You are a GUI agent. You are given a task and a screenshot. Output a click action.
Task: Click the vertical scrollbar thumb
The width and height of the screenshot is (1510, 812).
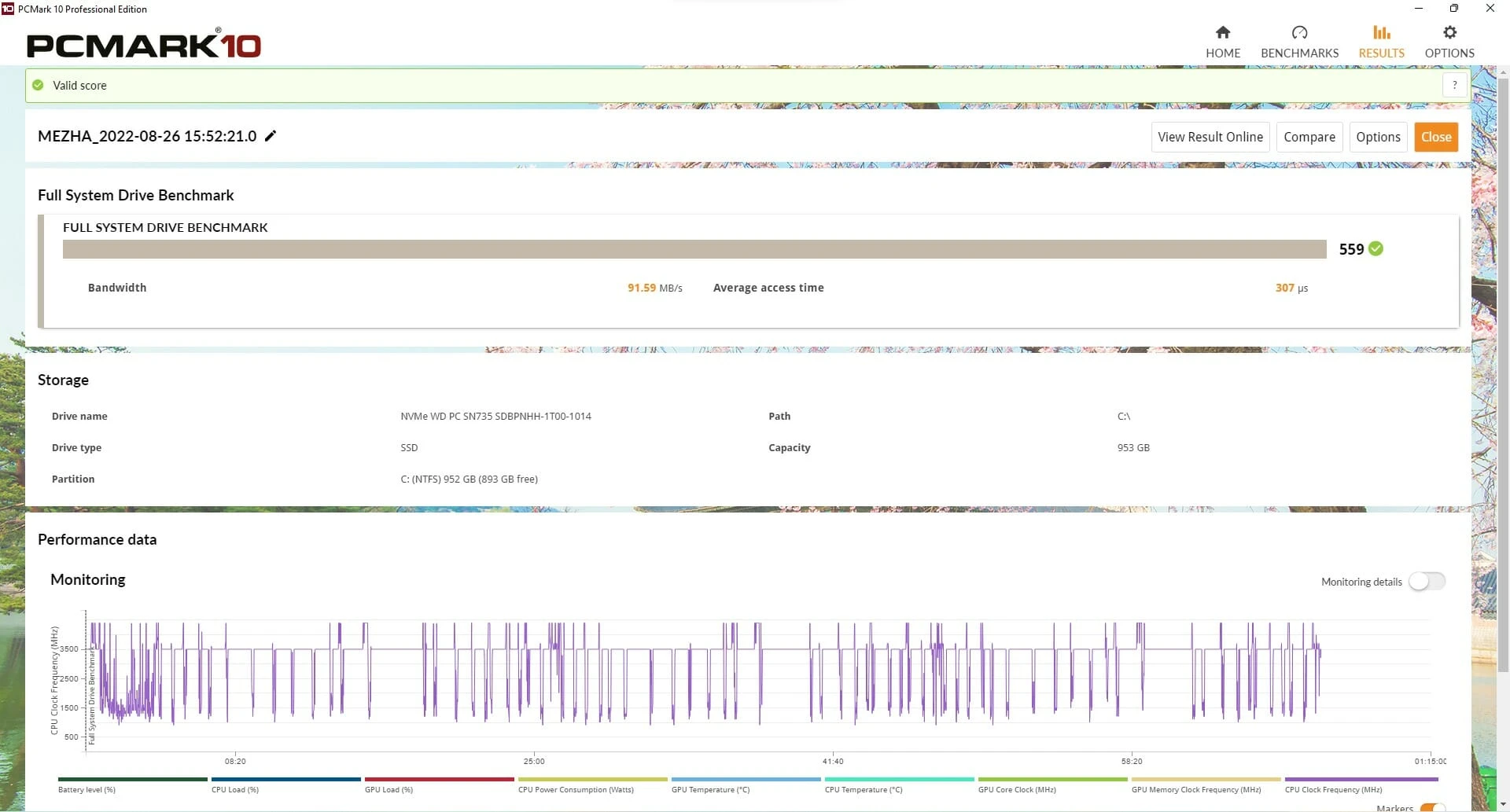click(x=1503, y=375)
